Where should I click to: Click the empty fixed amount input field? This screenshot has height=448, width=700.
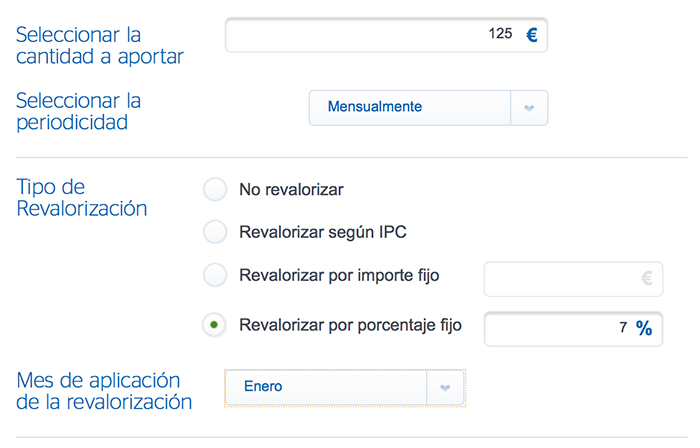point(560,279)
